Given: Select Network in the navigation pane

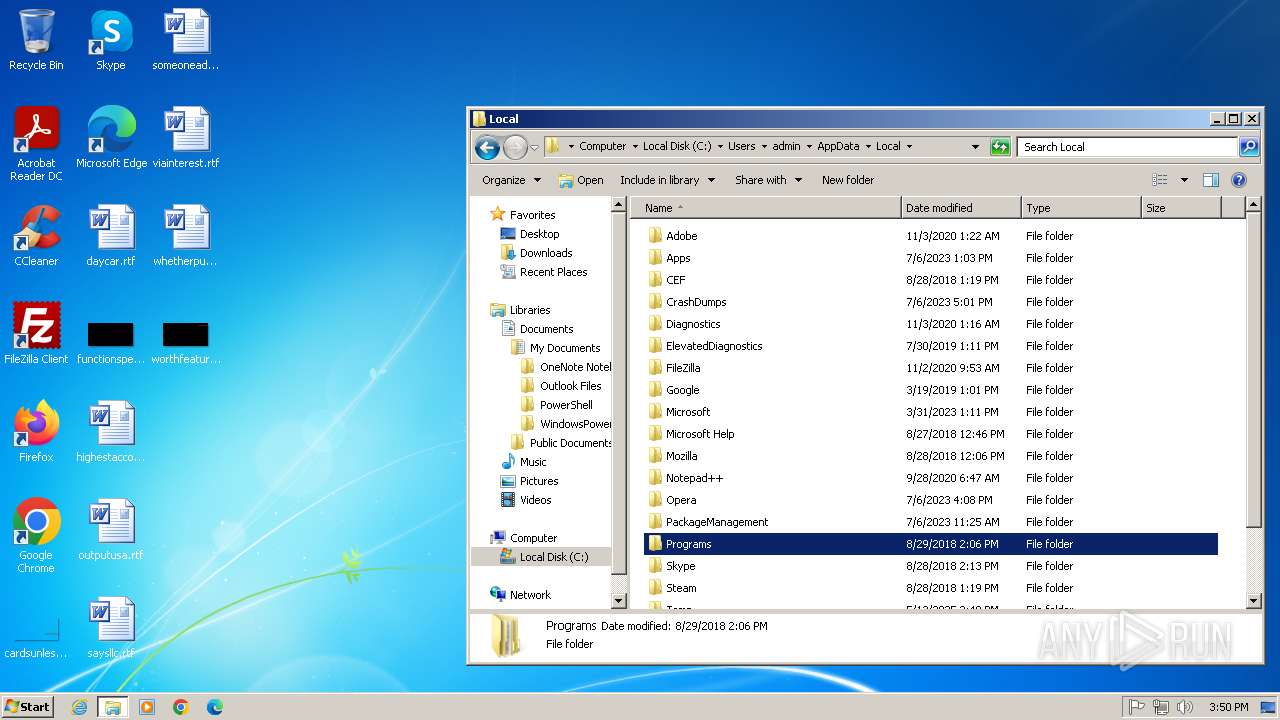Looking at the screenshot, I should click(530, 595).
